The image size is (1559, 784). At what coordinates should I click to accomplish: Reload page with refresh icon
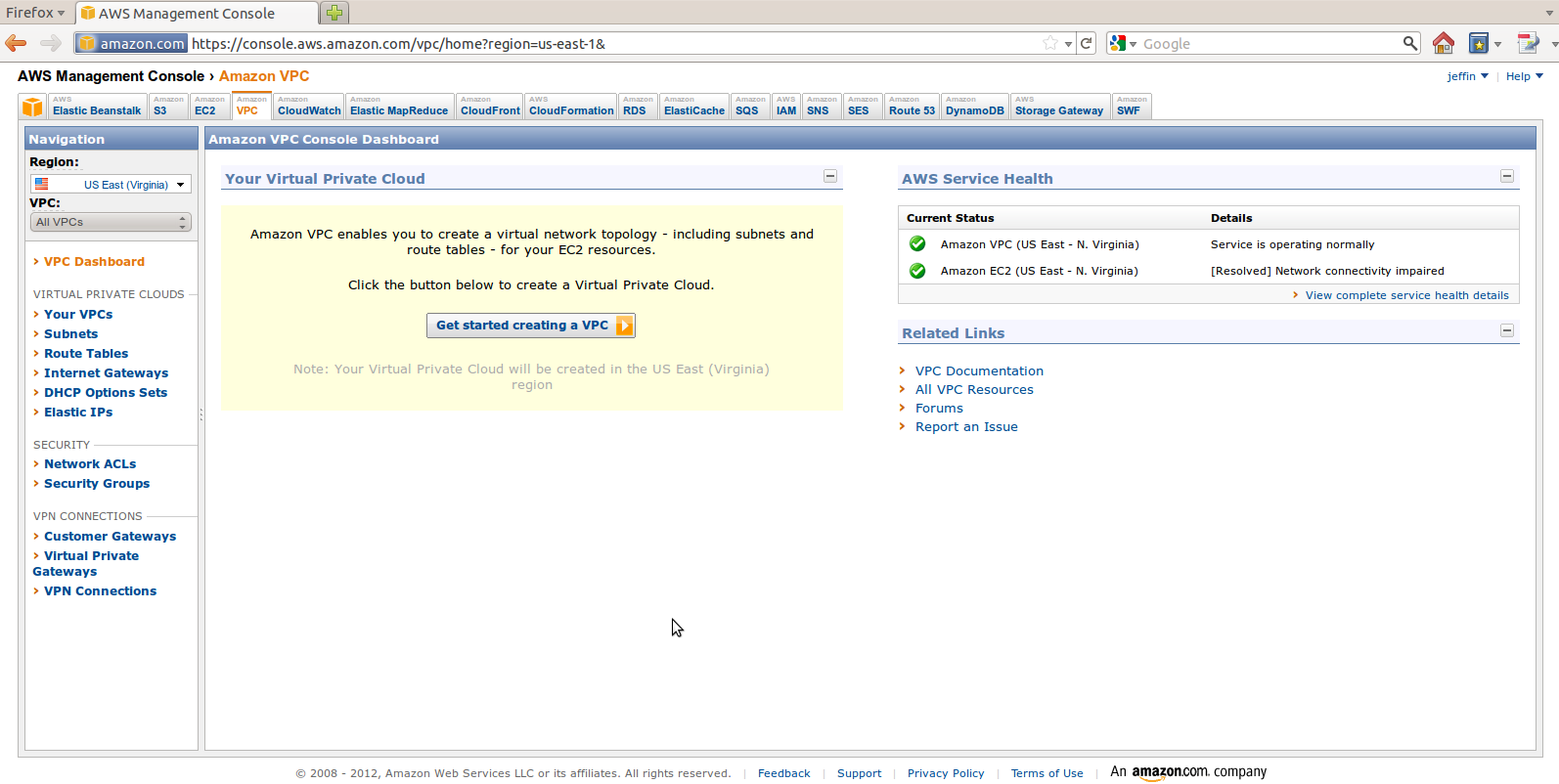coord(1086,43)
